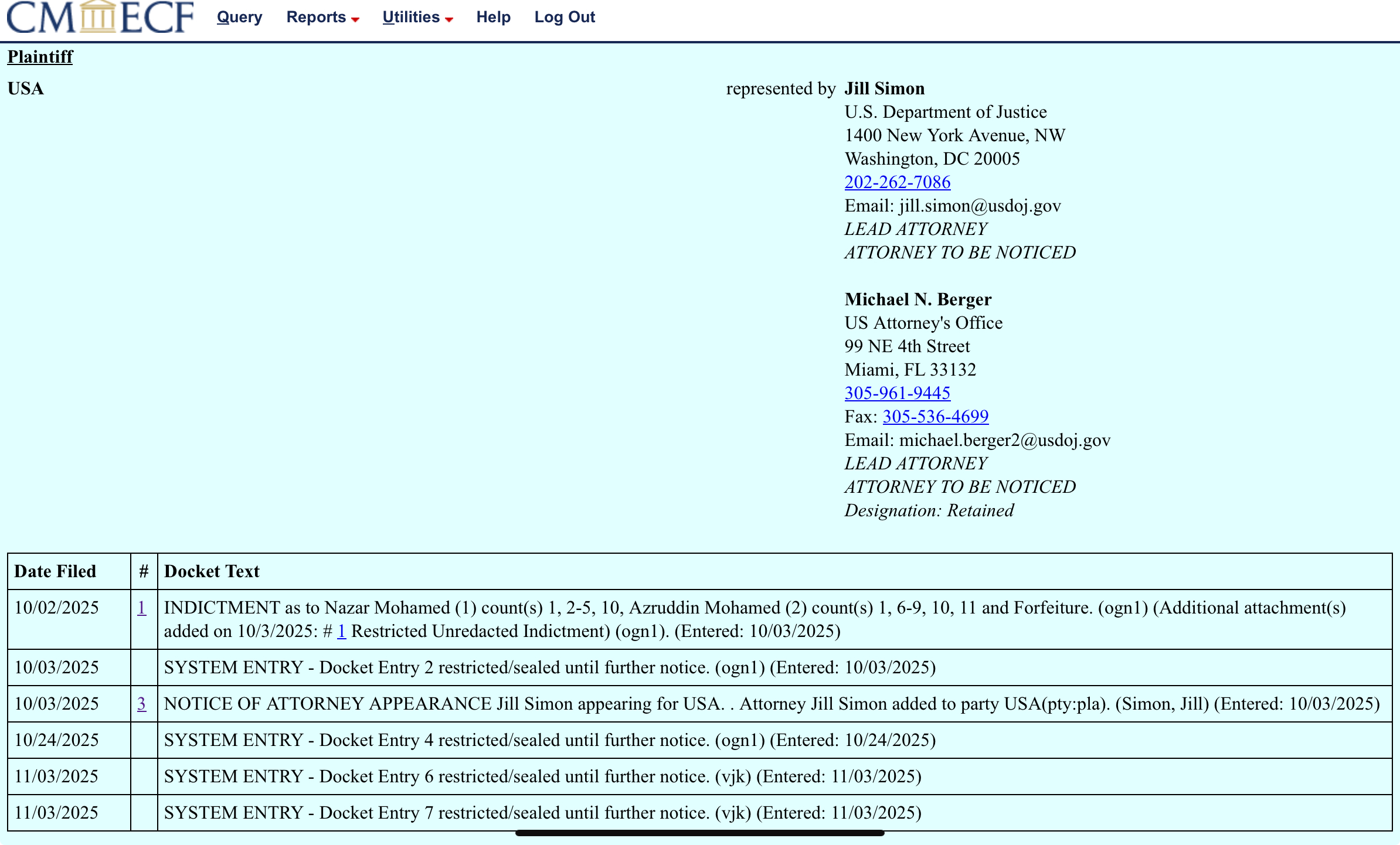This screenshot has width=1400, height=845.
Task: Open the Reports menu
Action: (316, 18)
